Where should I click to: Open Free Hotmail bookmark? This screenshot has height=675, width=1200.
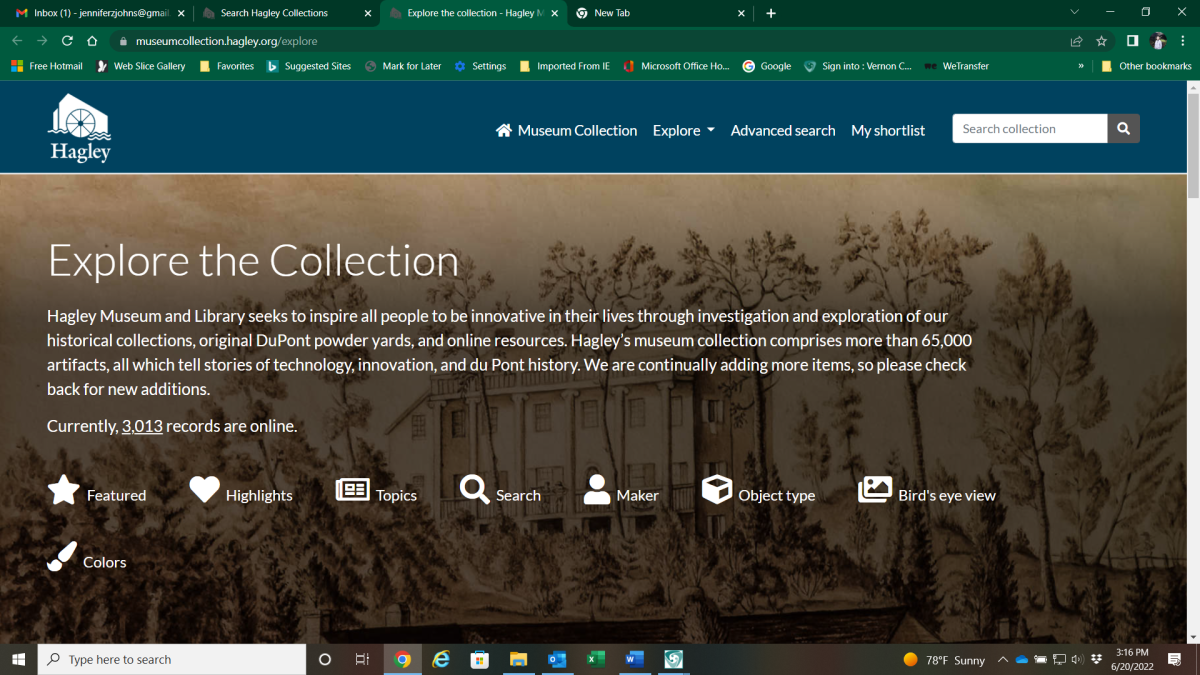pos(47,66)
